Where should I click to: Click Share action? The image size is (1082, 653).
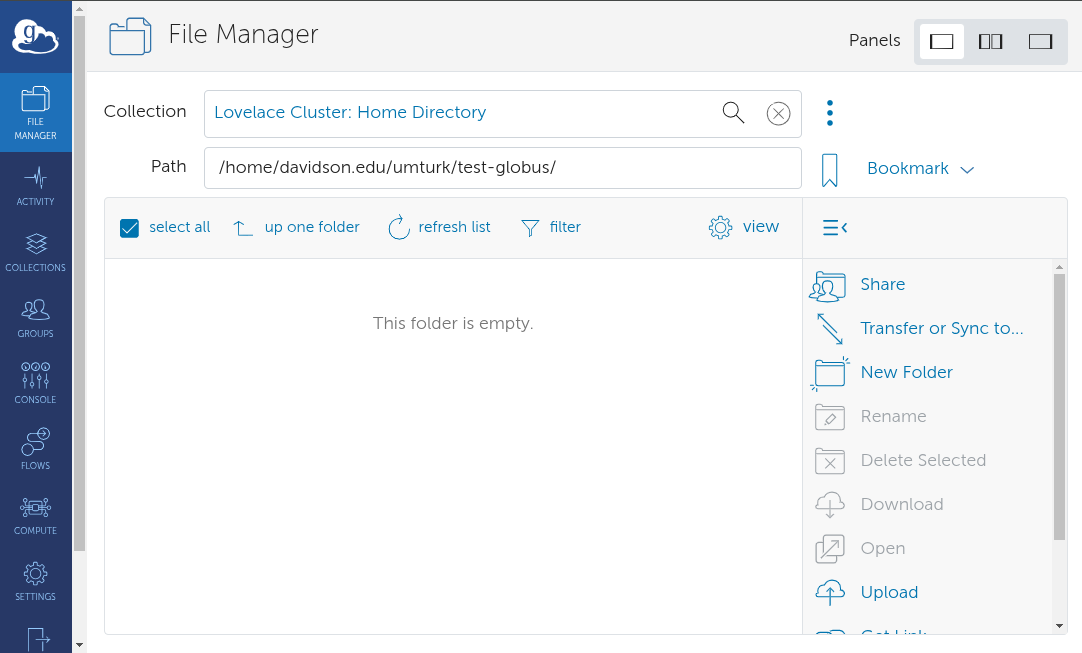[859, 285]
